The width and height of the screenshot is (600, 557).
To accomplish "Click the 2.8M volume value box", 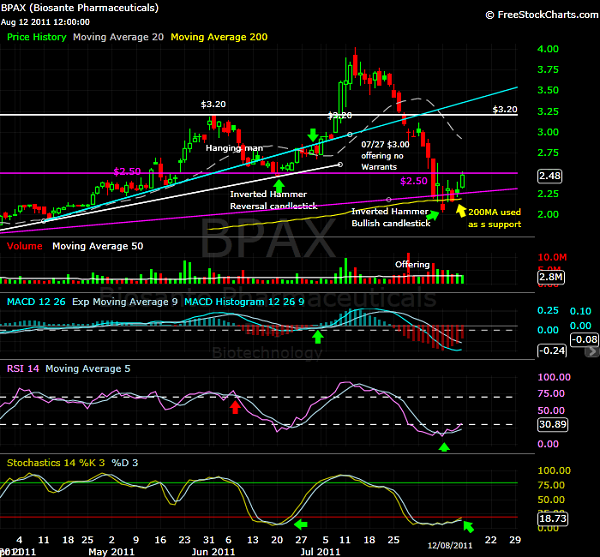I will 551,277.
